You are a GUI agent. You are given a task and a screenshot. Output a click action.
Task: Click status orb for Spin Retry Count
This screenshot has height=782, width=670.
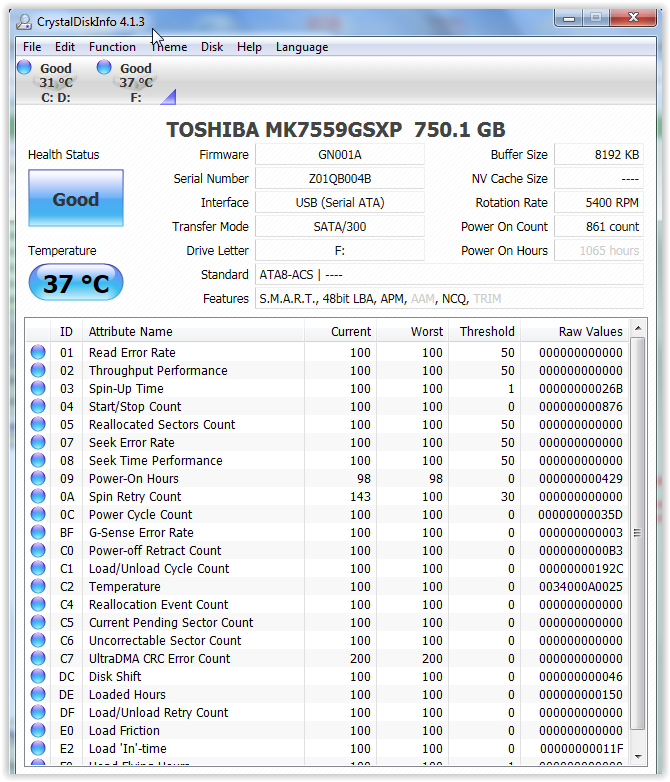click(x=38, y=496)
